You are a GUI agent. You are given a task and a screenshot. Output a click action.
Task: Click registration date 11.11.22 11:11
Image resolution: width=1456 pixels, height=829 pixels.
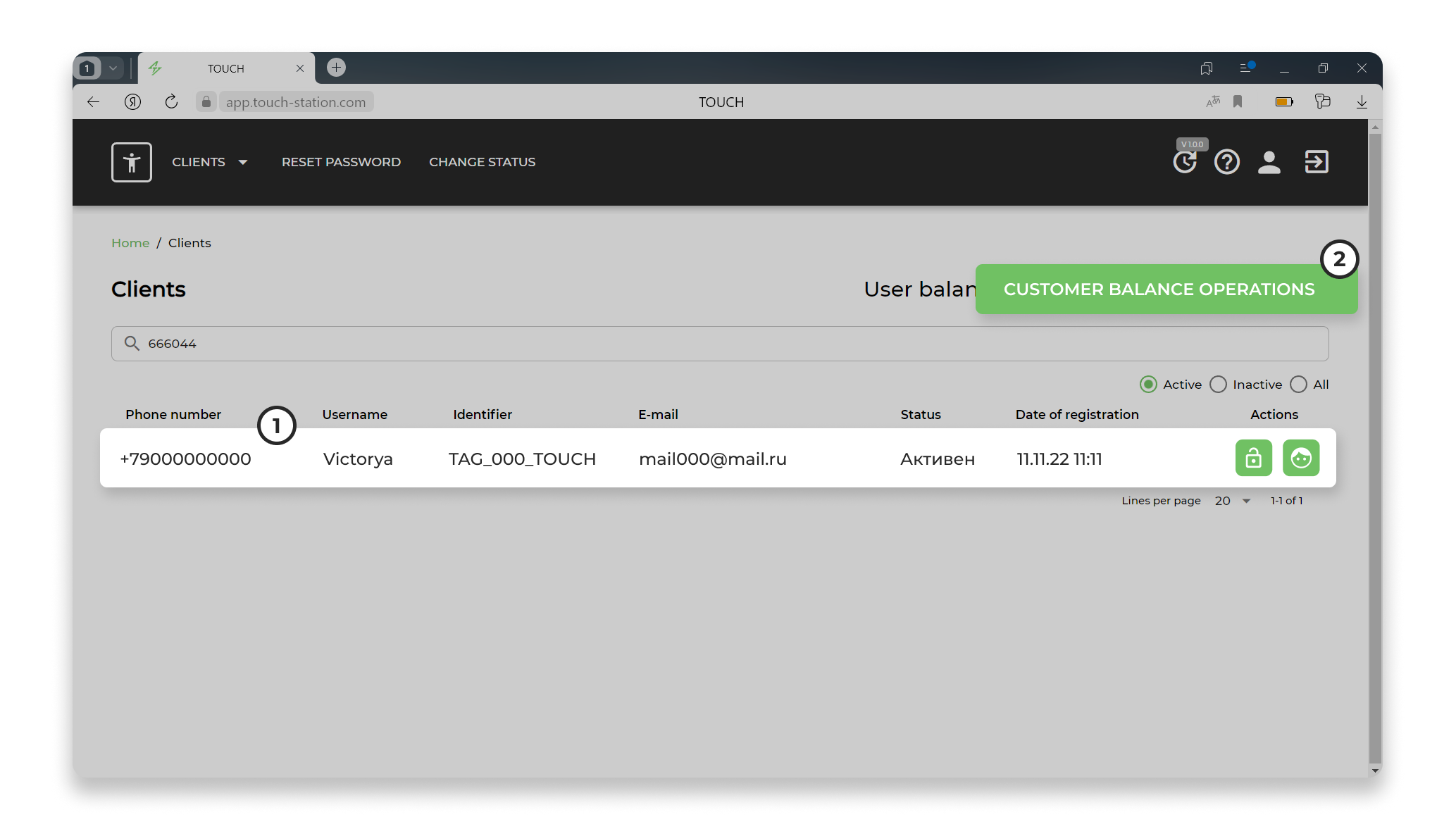point(1059,459)
